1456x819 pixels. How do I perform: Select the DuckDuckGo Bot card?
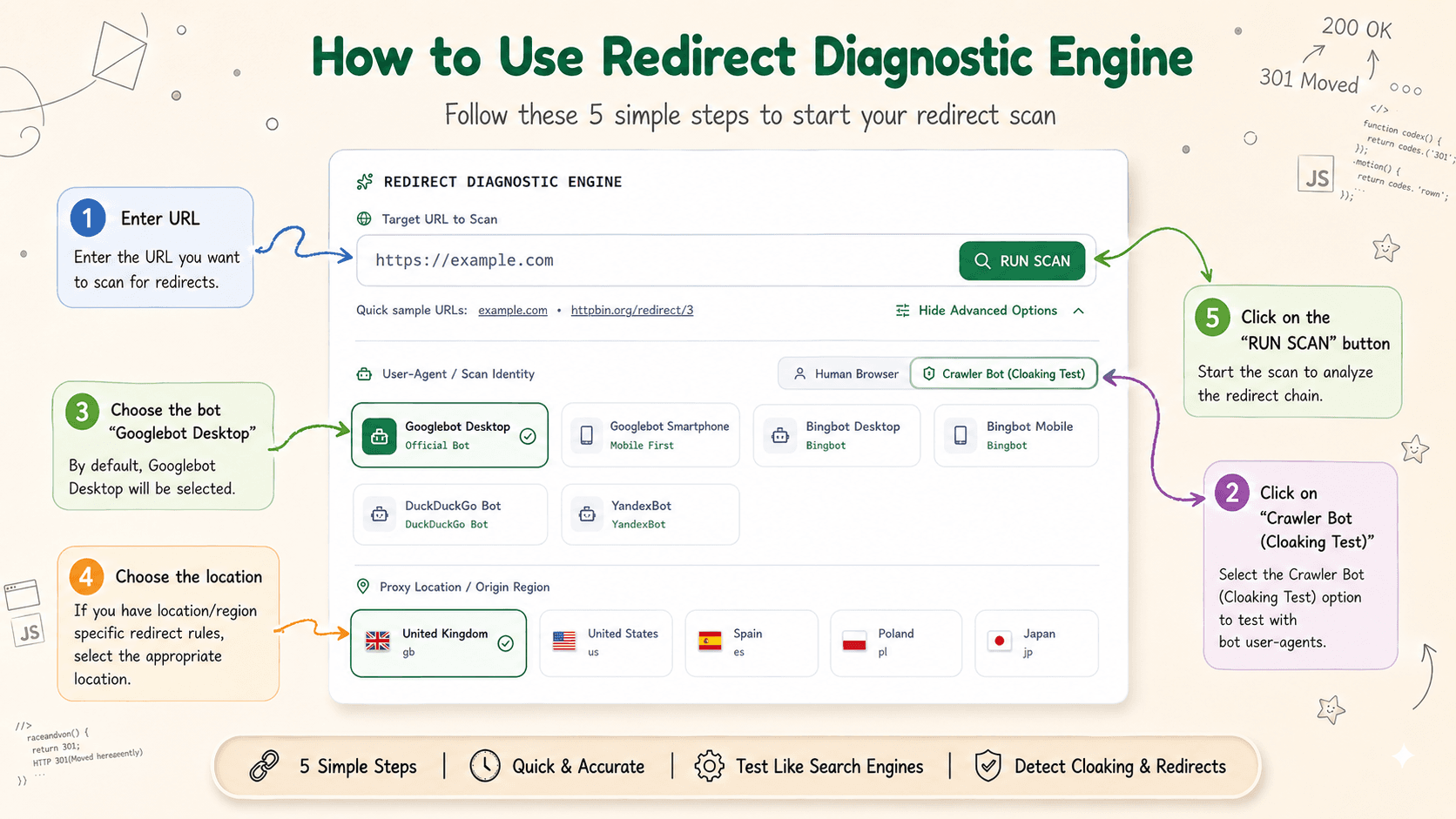(x=450, y=514)
